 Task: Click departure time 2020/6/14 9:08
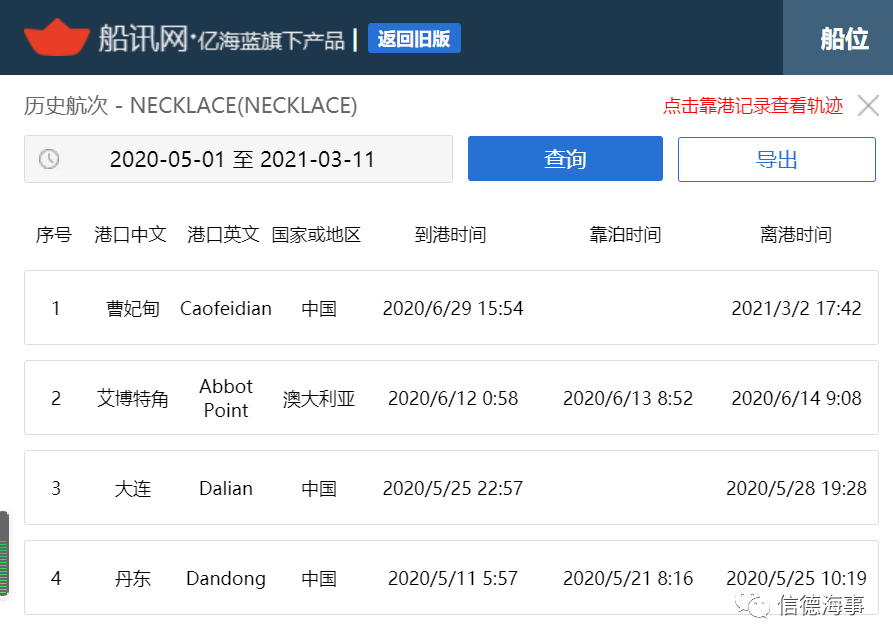pyautogui.click(x=796, y=398)
